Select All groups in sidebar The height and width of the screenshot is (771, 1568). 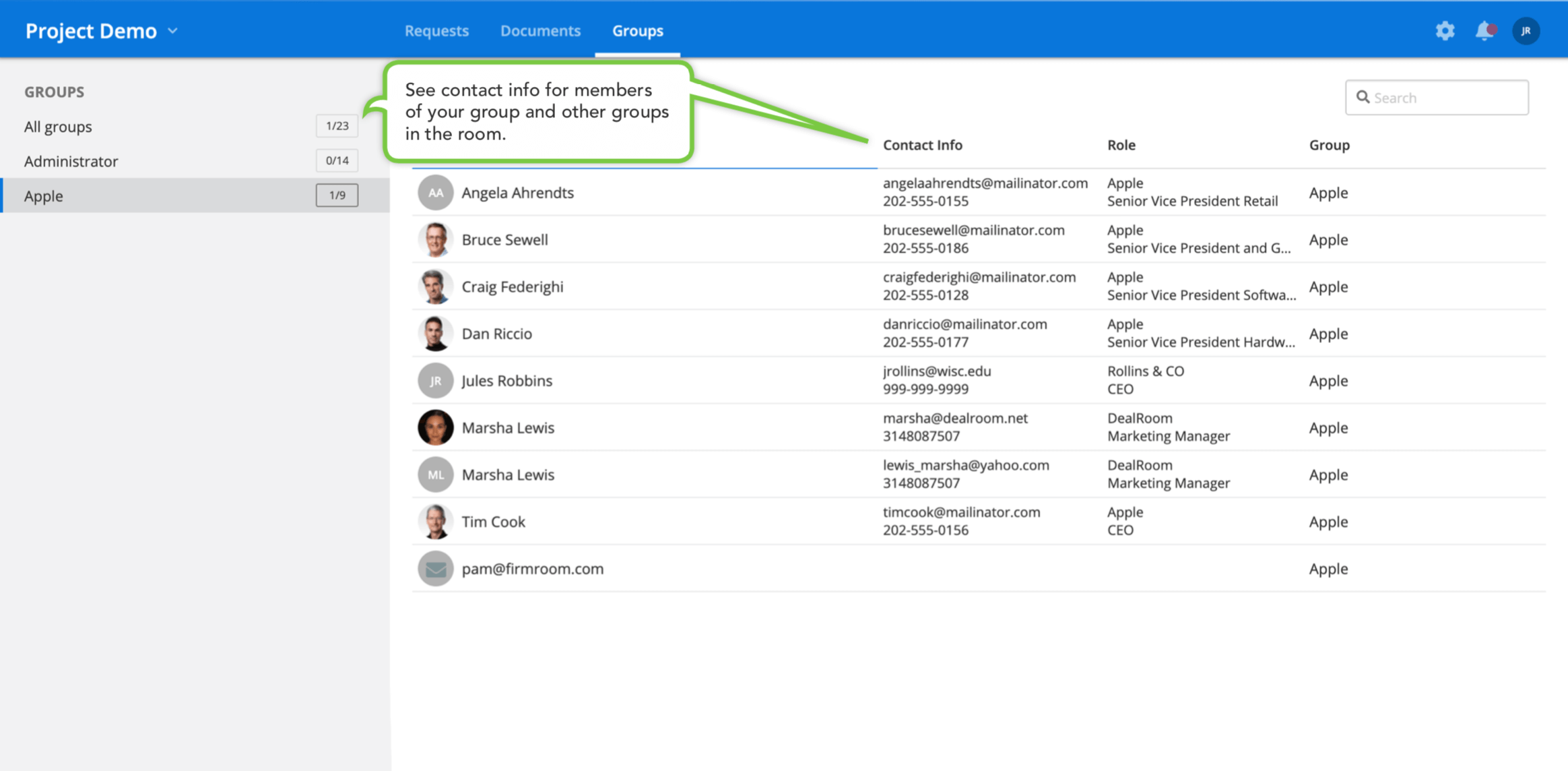point(58,126)
